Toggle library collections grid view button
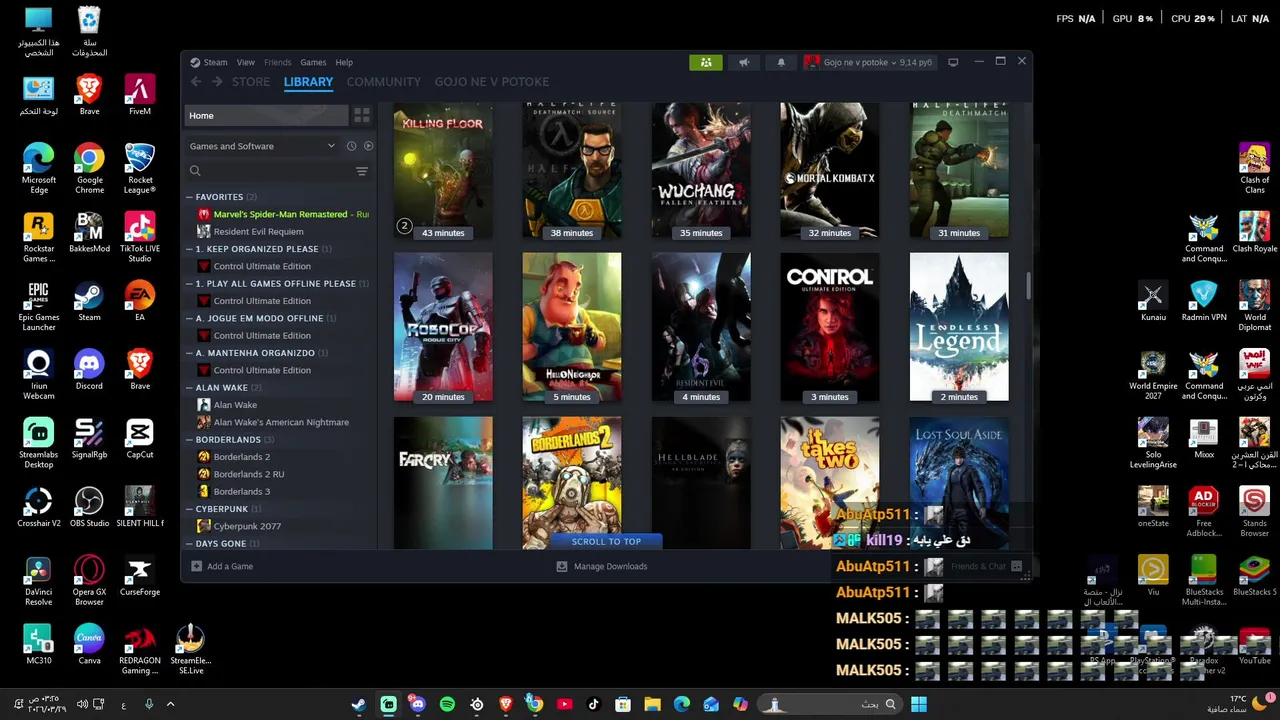Screen dimensions: 1280x720 point(362,116)
